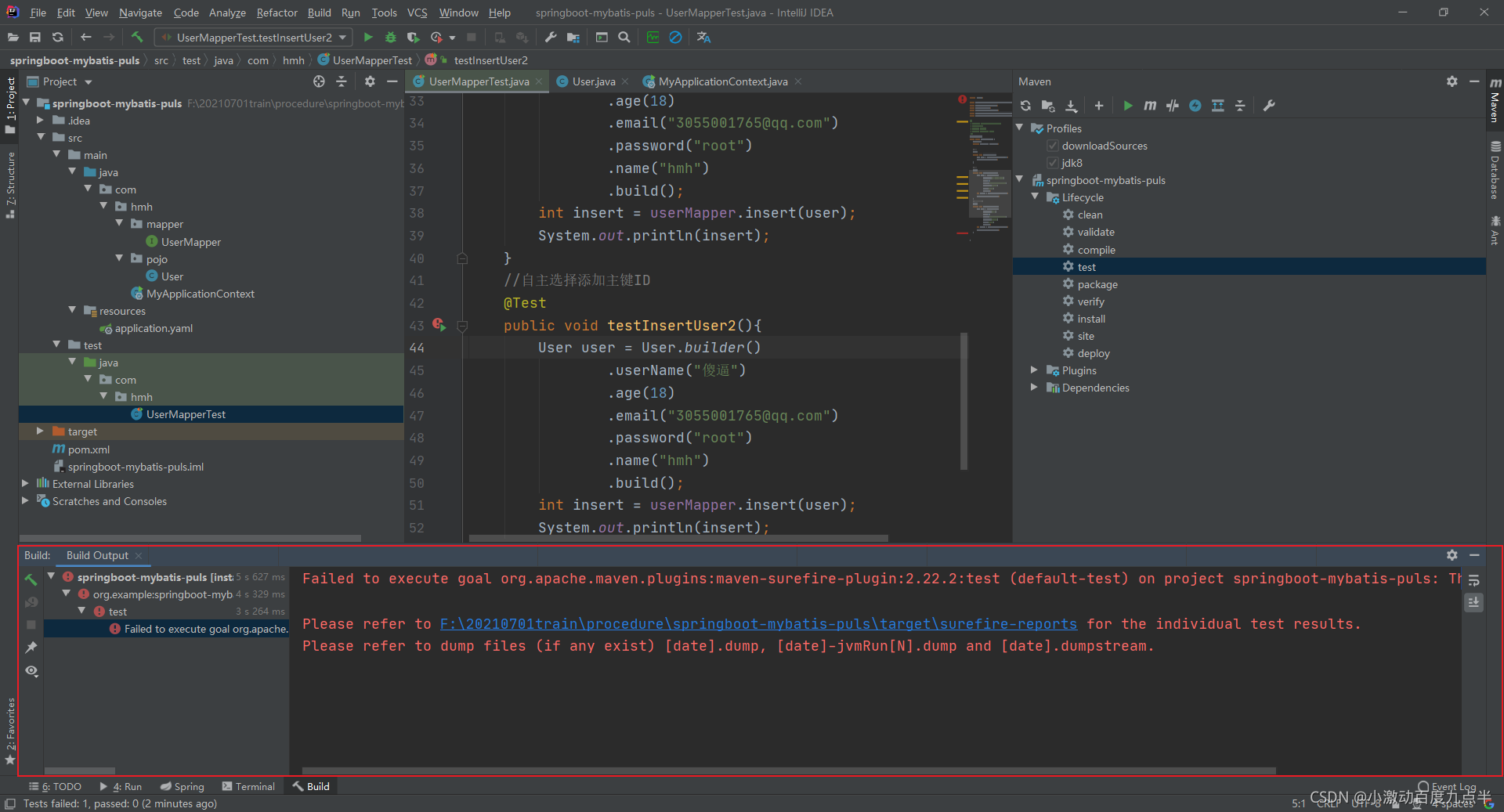
Task: Open Settings wrench icon in main toolbar
Action: (551, 37)
